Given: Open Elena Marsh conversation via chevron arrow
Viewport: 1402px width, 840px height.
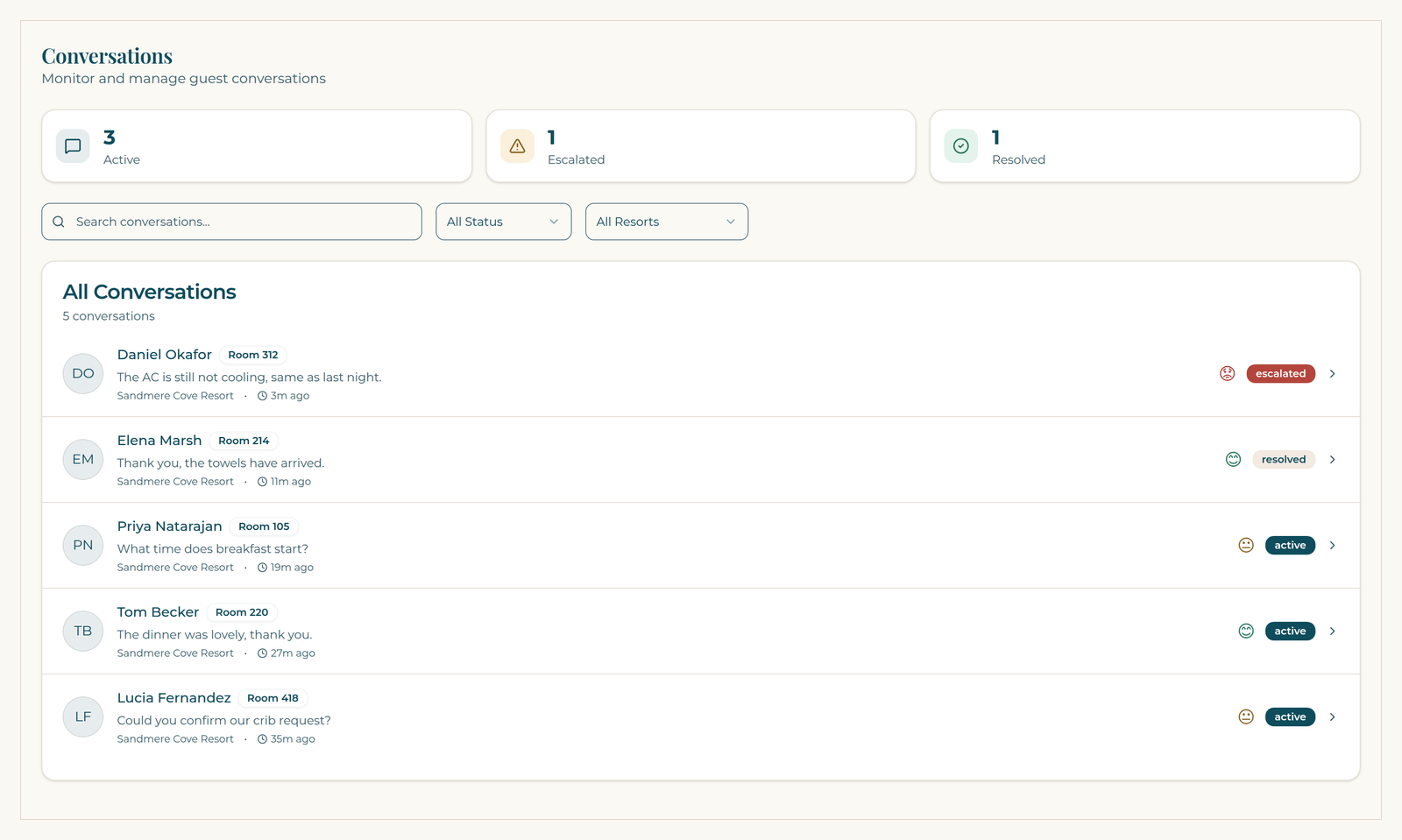Looking at the screenshot, I should tap(1332, 459).
